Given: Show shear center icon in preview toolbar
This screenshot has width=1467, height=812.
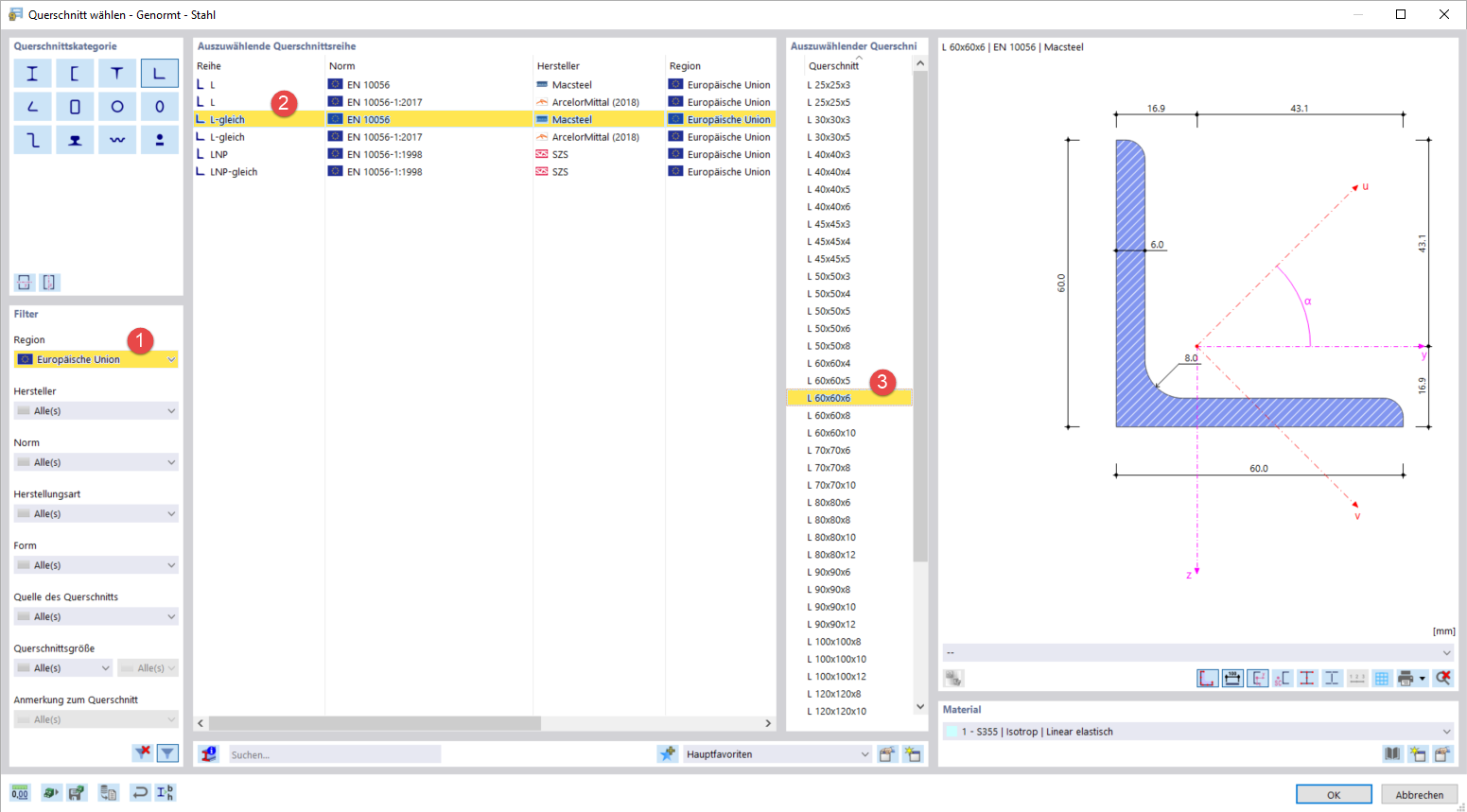Looking at the screenshot, I should click(x=1283, y=678).
